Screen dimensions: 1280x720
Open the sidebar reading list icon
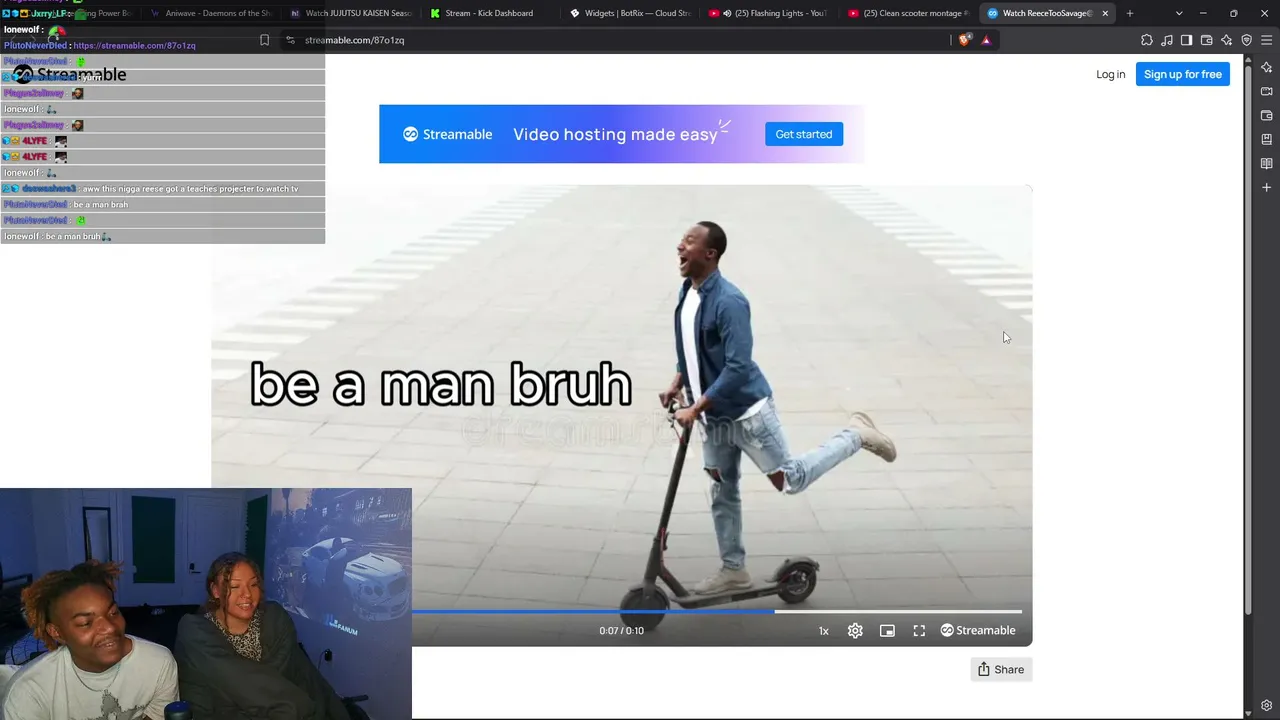[1267, 163]
